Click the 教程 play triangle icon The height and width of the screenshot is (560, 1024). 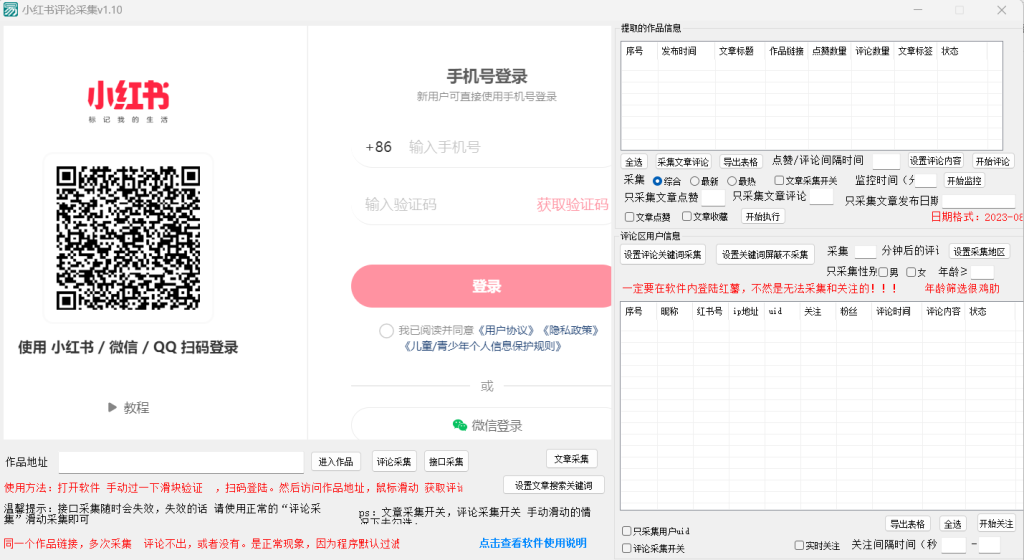(113, 407)
